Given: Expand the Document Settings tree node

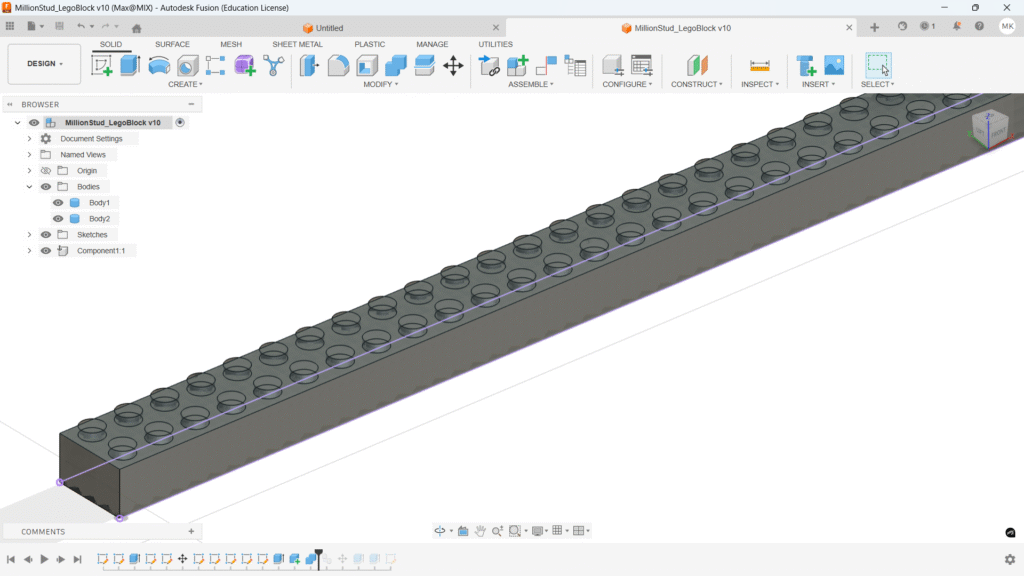Looking at the screenshot, I should (x=30, y=139).
